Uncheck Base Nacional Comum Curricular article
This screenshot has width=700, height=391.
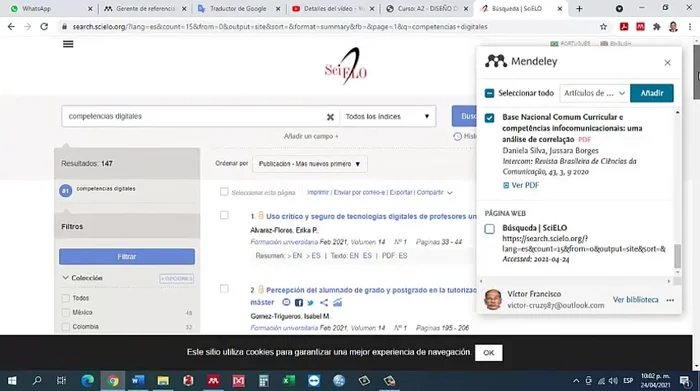(x=489, y=118)
